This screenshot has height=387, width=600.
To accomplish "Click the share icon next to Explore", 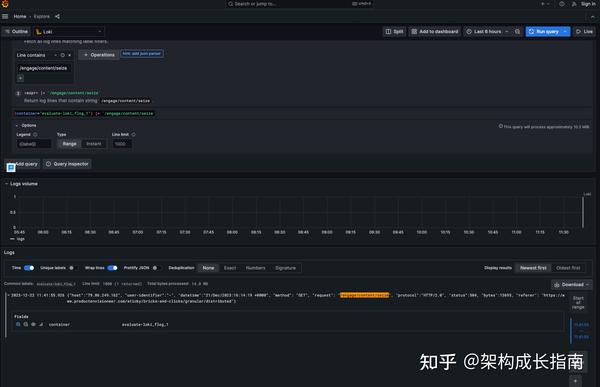I will [x=57, y=16].
